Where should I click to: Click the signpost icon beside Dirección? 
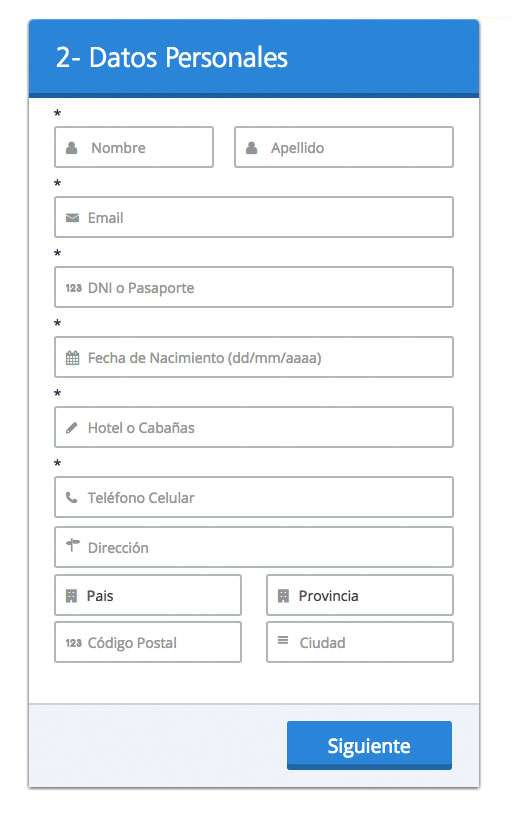[x=72, y=546]
